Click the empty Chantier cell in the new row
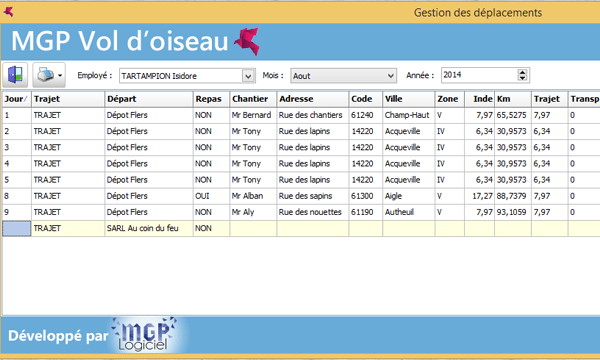Image resolution: width=600 pixels, height=360 pixels. coord(253,228)
